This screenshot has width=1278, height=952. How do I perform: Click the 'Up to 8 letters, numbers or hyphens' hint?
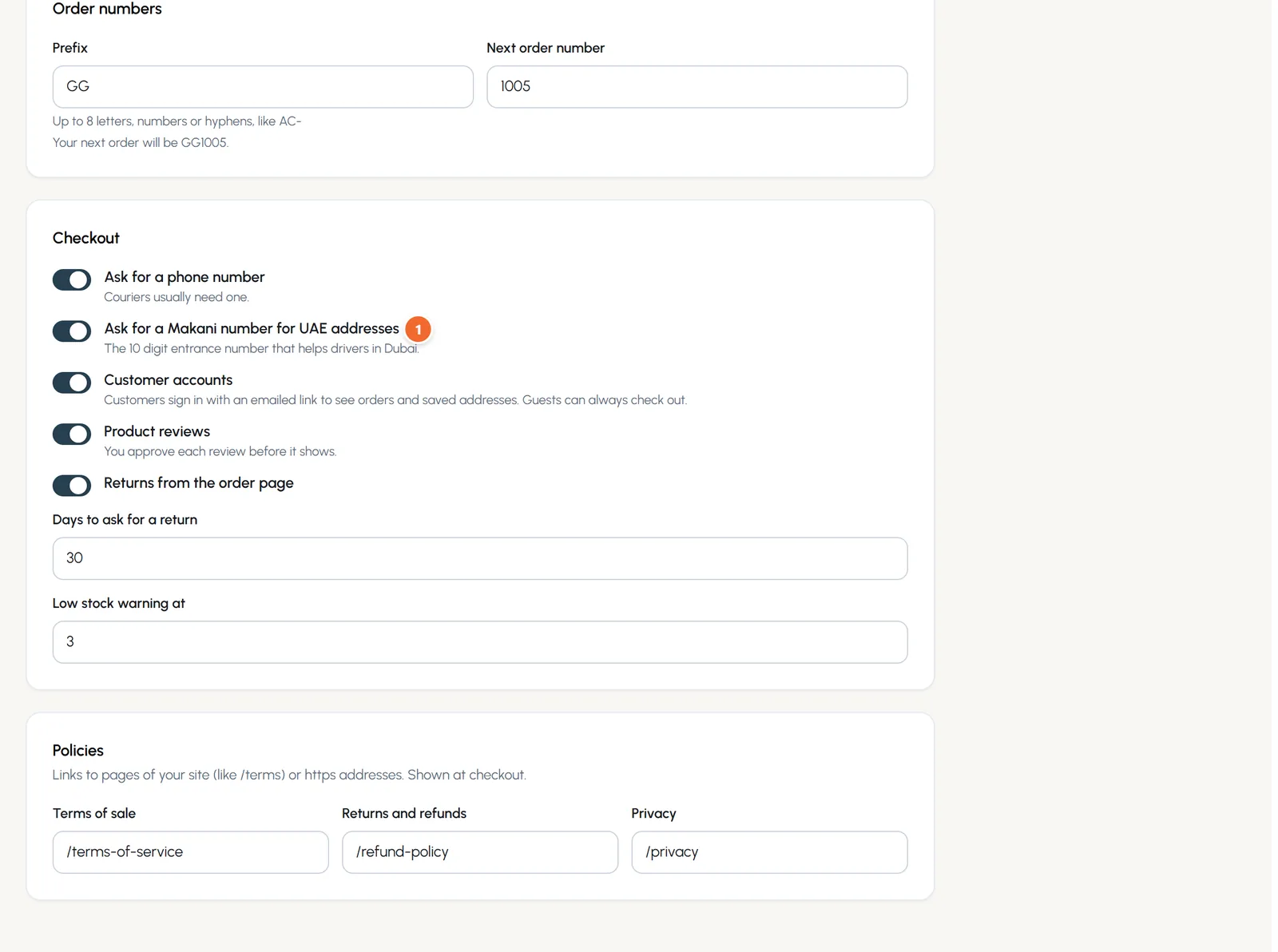[x=177, y=121]
